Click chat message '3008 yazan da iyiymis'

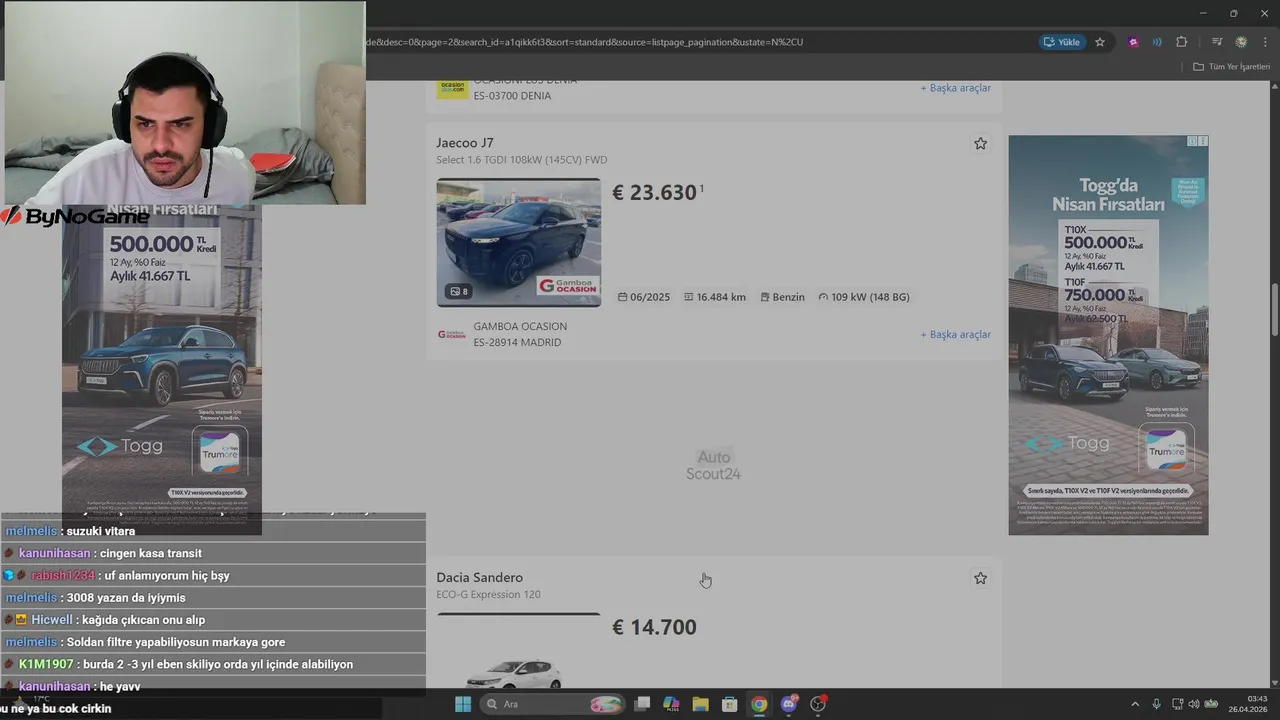pyautogui.click(x=126, y=598)
